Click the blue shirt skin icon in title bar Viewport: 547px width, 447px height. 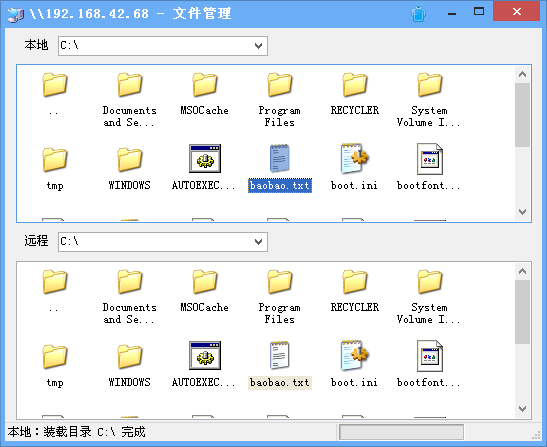tap(418, 14)
